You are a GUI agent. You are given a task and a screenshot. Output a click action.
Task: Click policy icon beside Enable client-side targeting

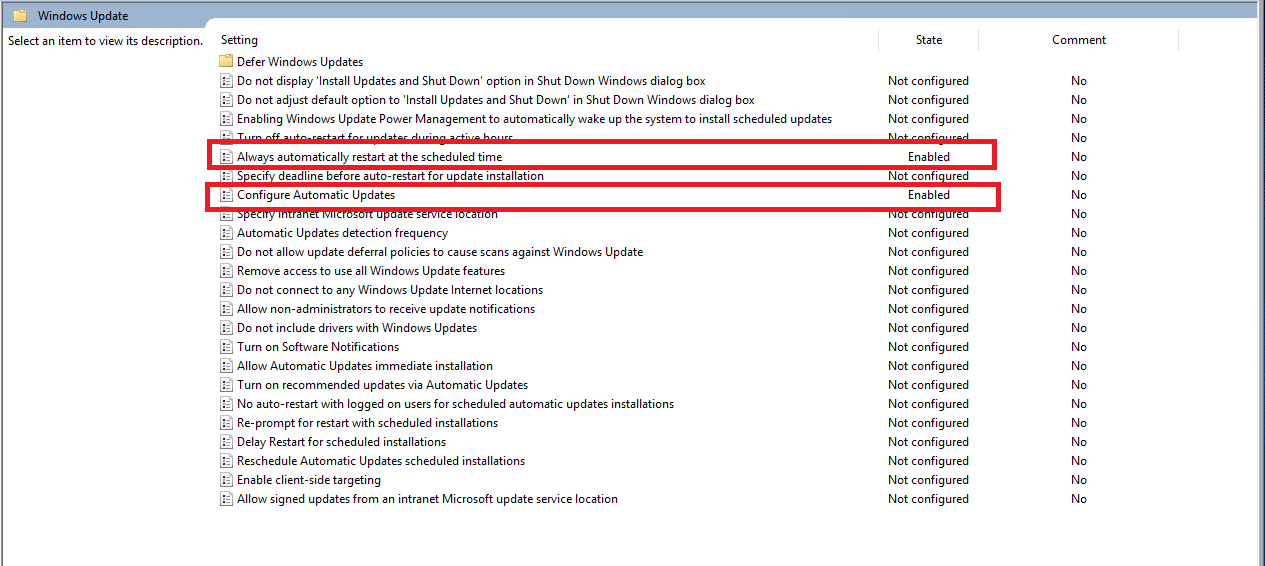pos(226,480)
